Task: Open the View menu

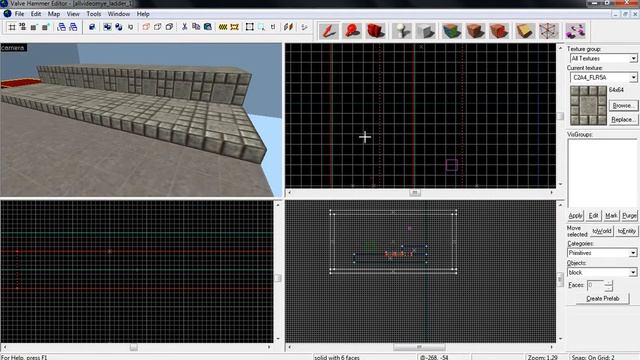Action: coord(73,14)
